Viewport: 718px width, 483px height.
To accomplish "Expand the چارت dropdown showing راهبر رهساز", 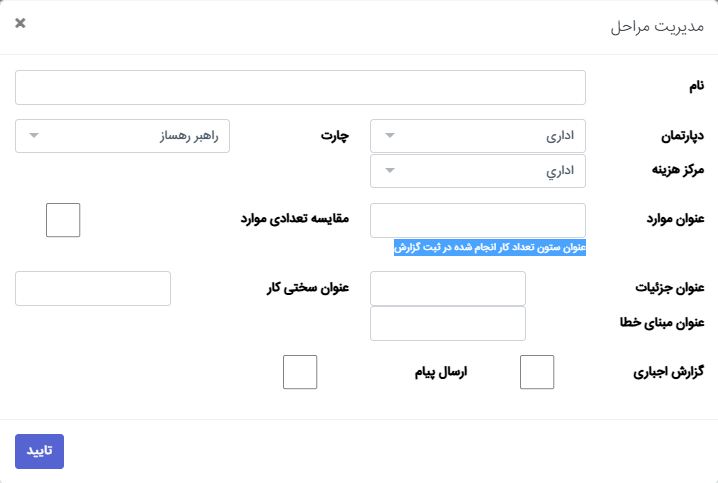I will tap(123, 136).
